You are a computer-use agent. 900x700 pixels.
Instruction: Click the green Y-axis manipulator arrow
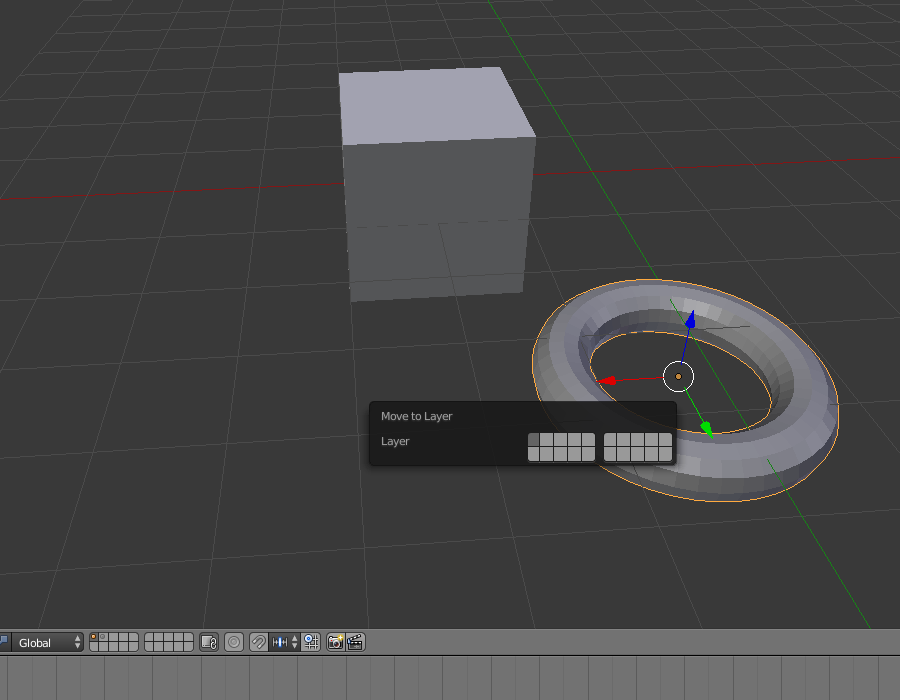[707, 429]
